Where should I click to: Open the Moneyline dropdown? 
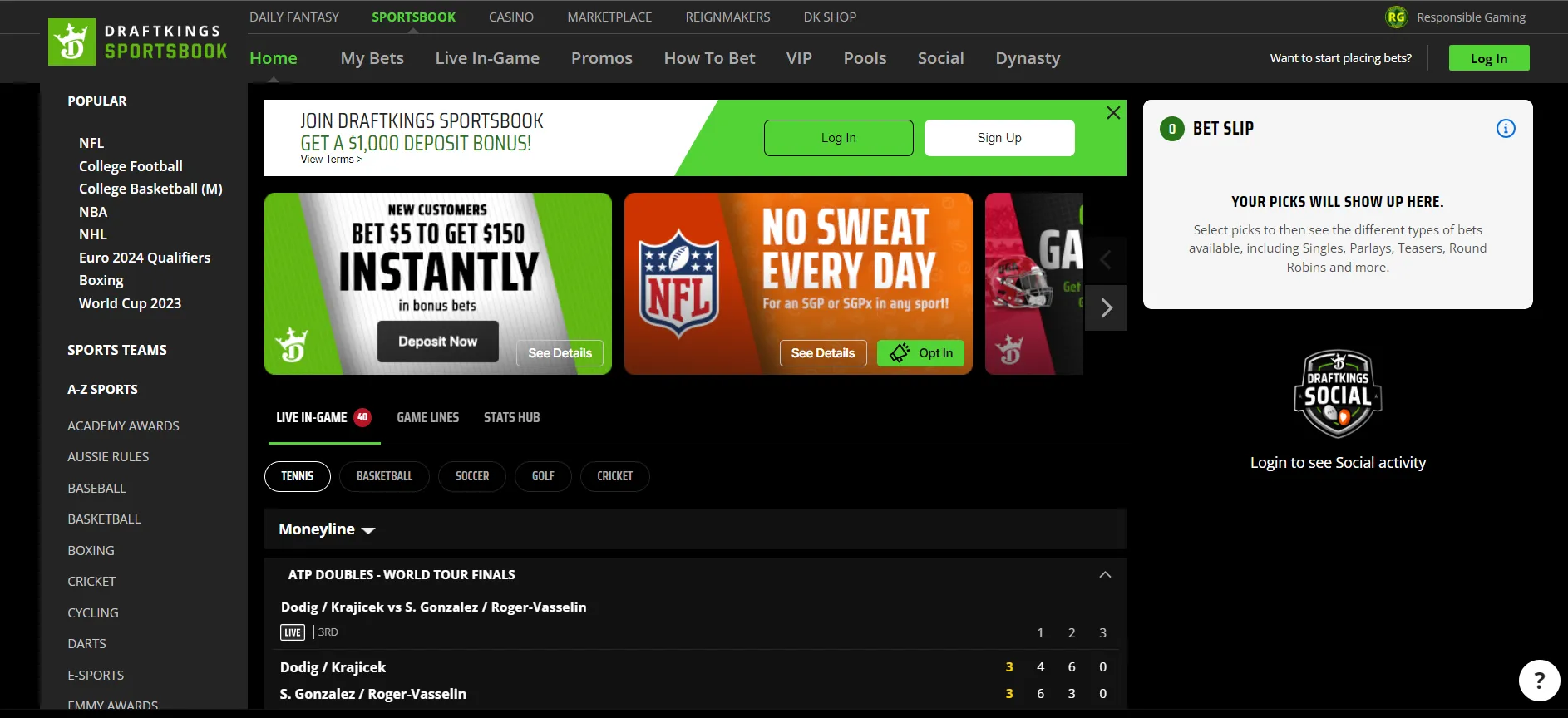[327, 529]
